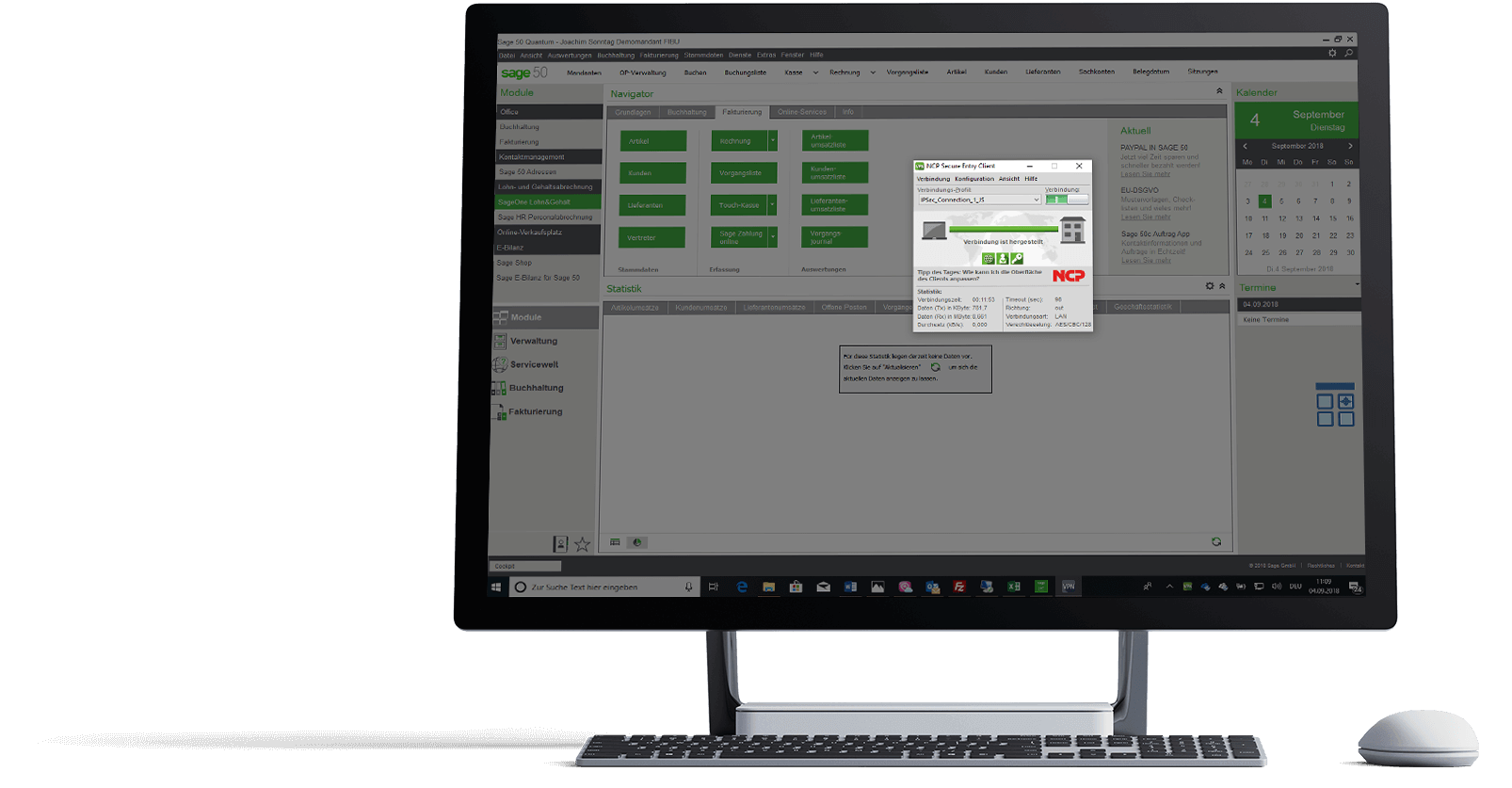Open Termine panel dropdown arrow
The height and width of the screenshot is (788, 1512).
coord(1357,284)
